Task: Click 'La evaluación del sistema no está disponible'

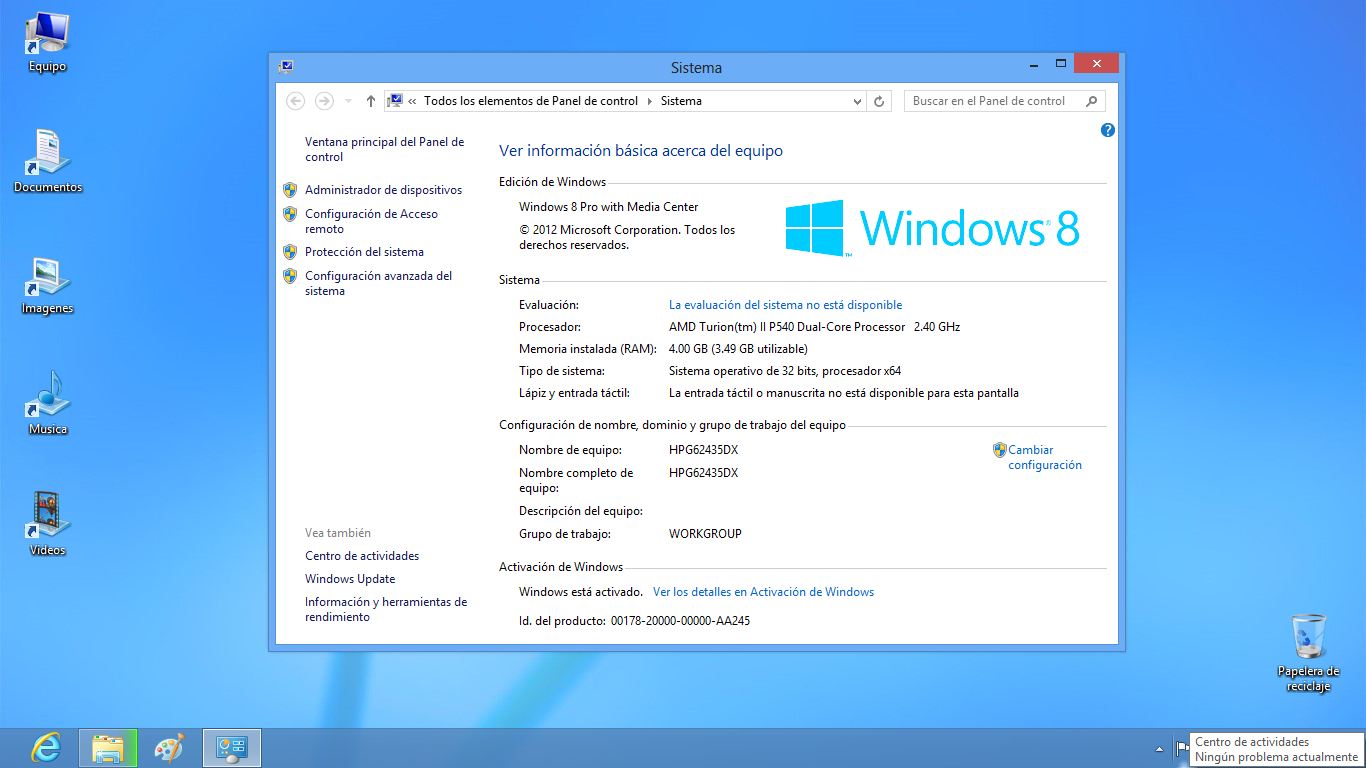Action: click(x=785, y=305)
